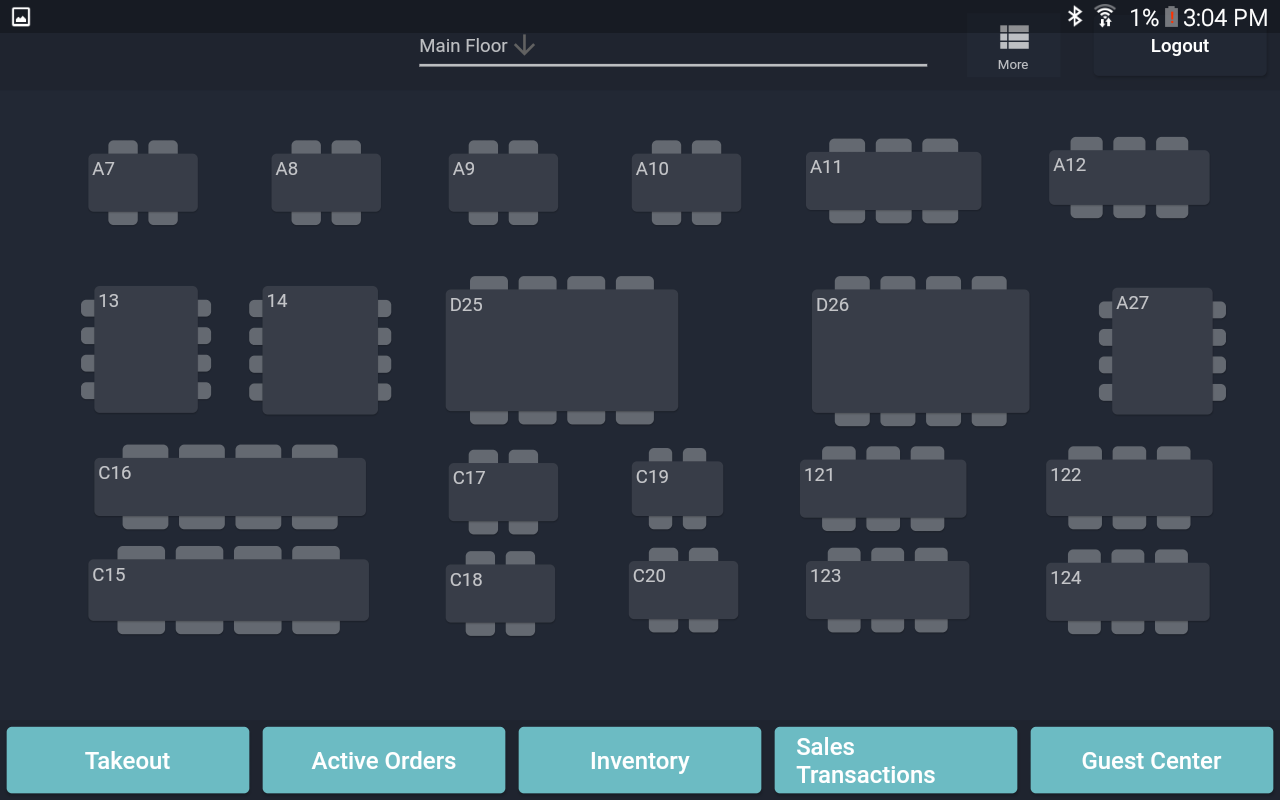Image resolution: width=1280 pixels, height=800 pixels.
Task: Click the Main Floor selector text
Action: [x=464, y=46]
